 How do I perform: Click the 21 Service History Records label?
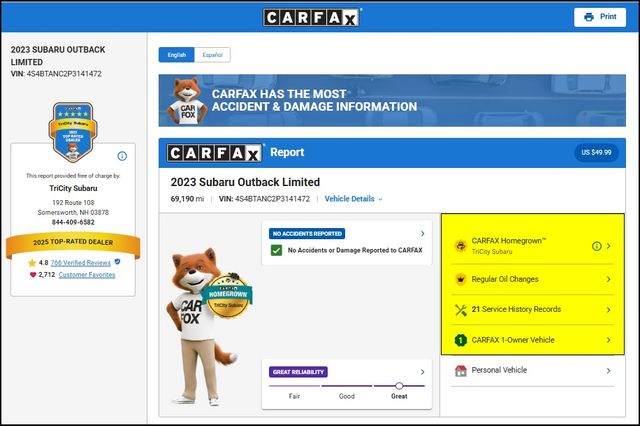tap(516, 309)
